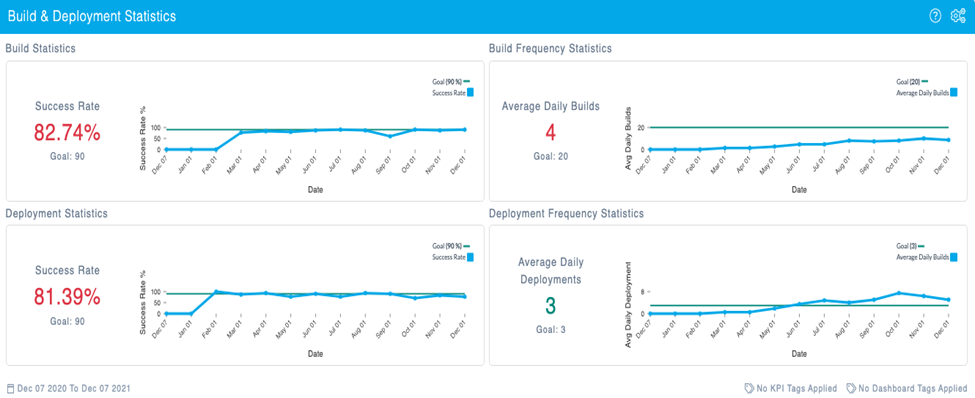Toggle Success Rate legend in Build Statistics
975x398 pixels.
coord(453,92)
